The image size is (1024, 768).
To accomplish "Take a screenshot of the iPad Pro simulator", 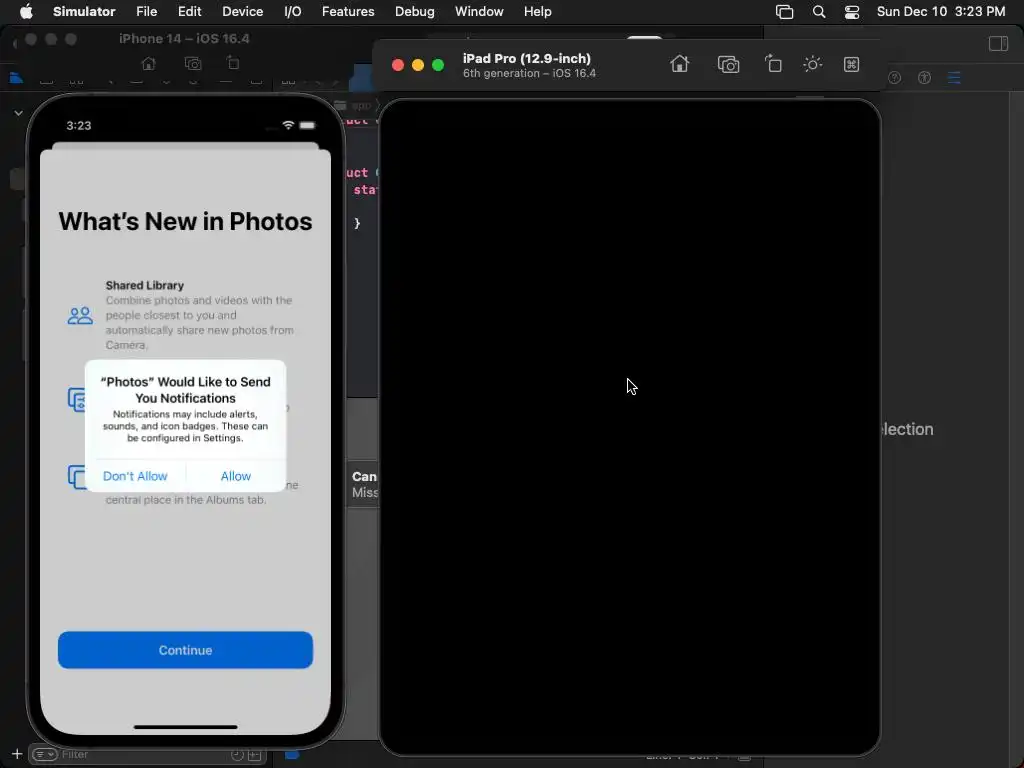I will [728, 64].
